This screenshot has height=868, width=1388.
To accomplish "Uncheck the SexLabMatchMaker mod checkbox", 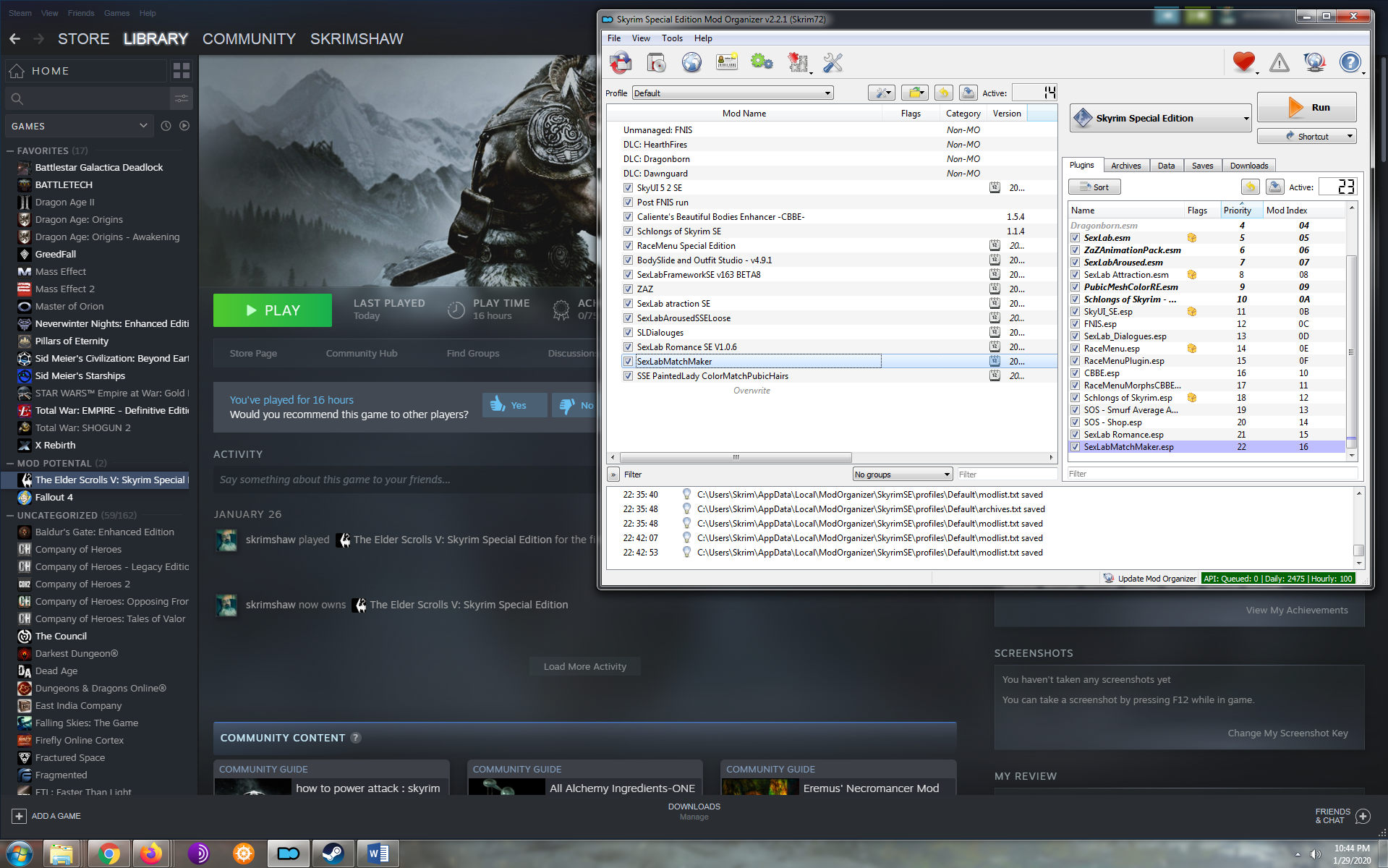I will click(628, 362).
